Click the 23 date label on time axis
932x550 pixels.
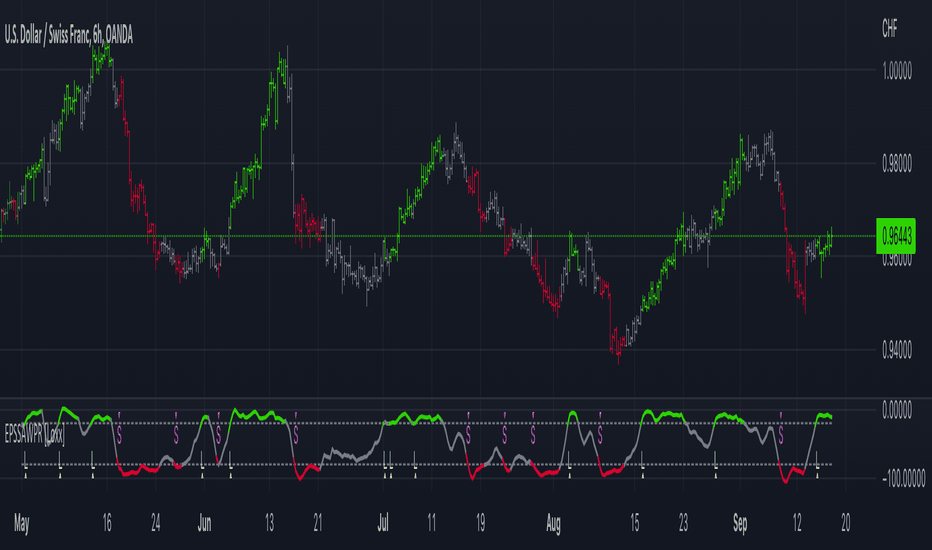coord(684,523)
